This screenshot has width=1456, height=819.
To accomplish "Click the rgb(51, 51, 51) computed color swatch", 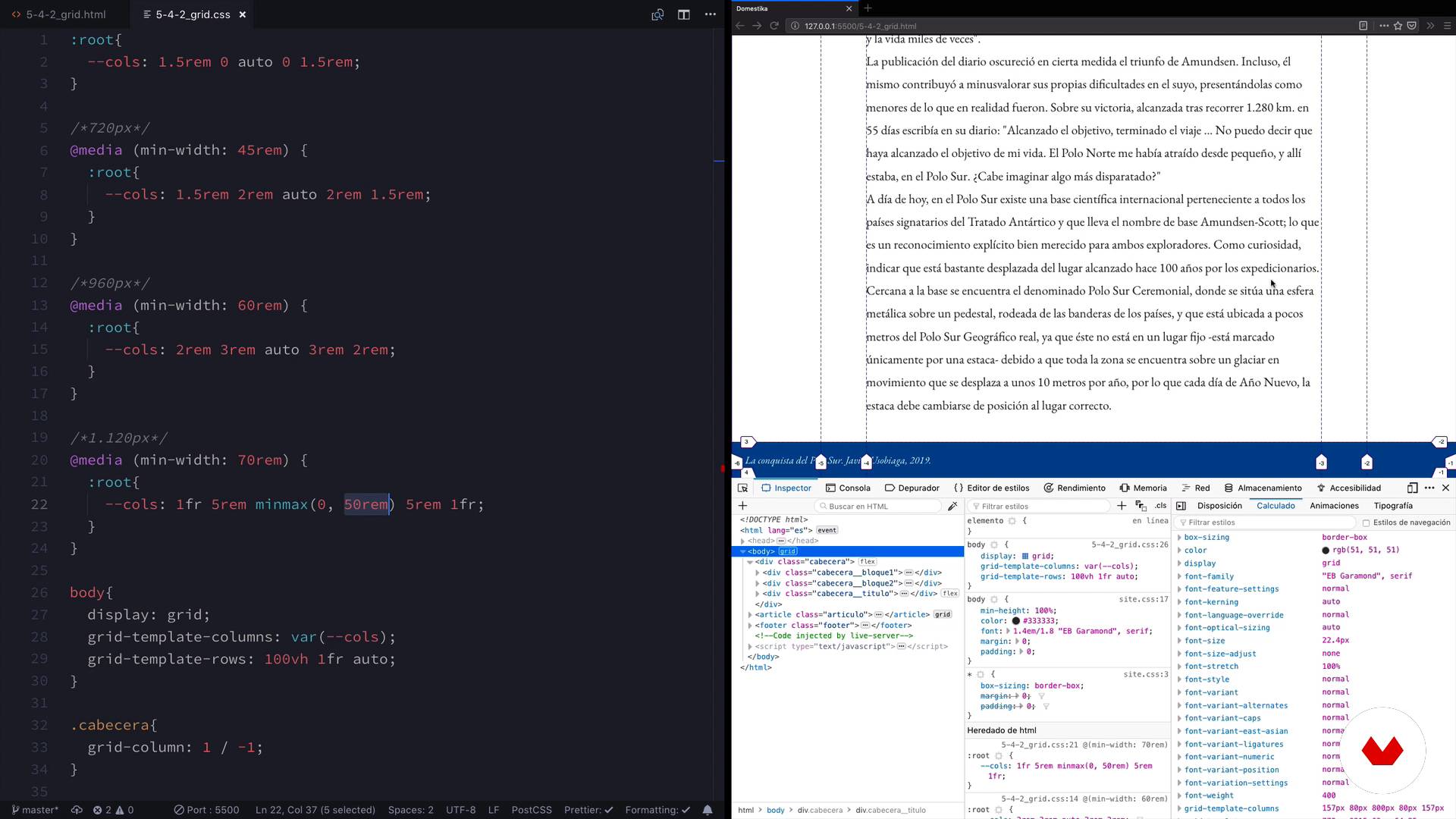I will click(1326, 551).
